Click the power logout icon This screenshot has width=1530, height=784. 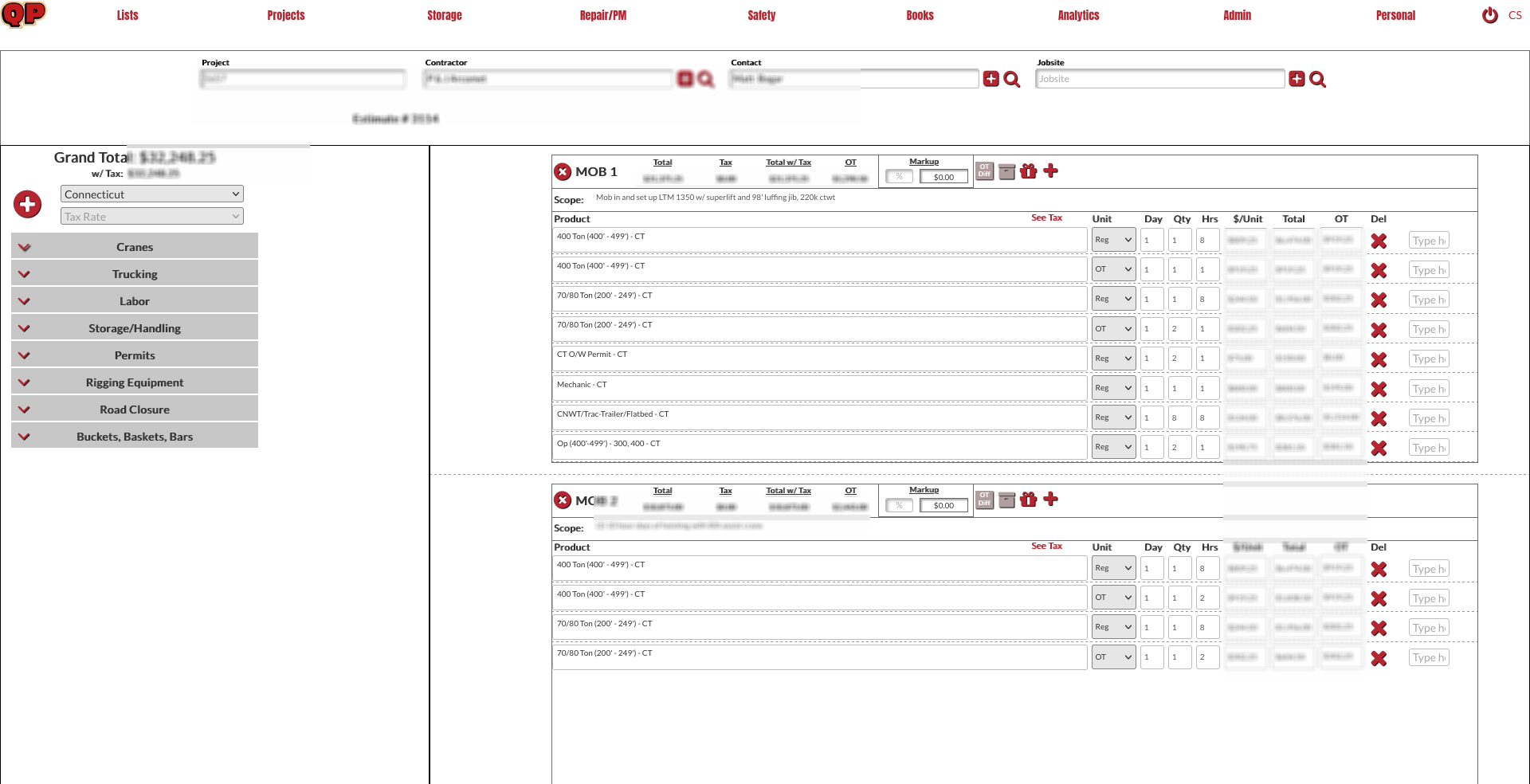1489,15
